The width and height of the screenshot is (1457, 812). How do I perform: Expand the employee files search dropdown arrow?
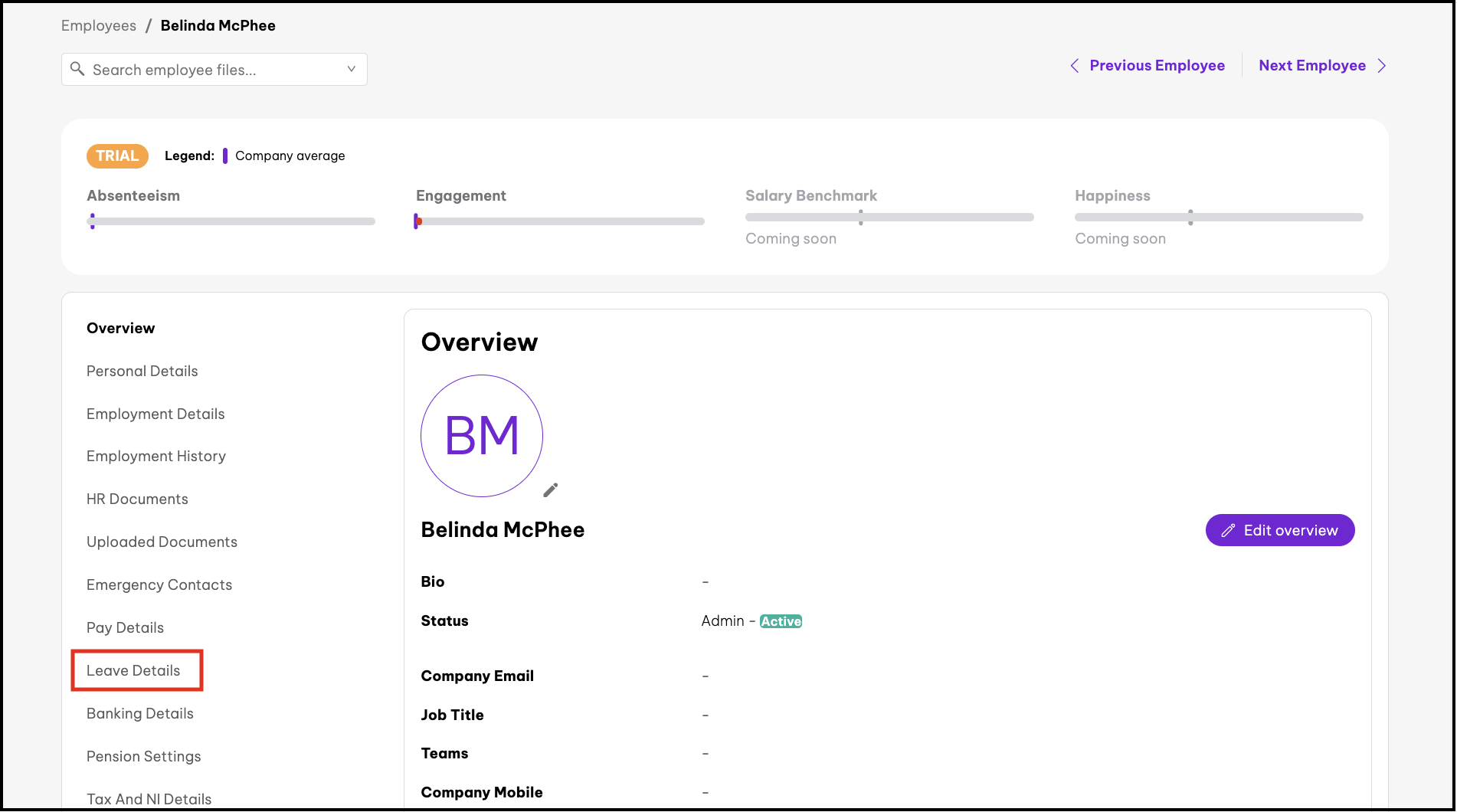[x=351, y=69]
